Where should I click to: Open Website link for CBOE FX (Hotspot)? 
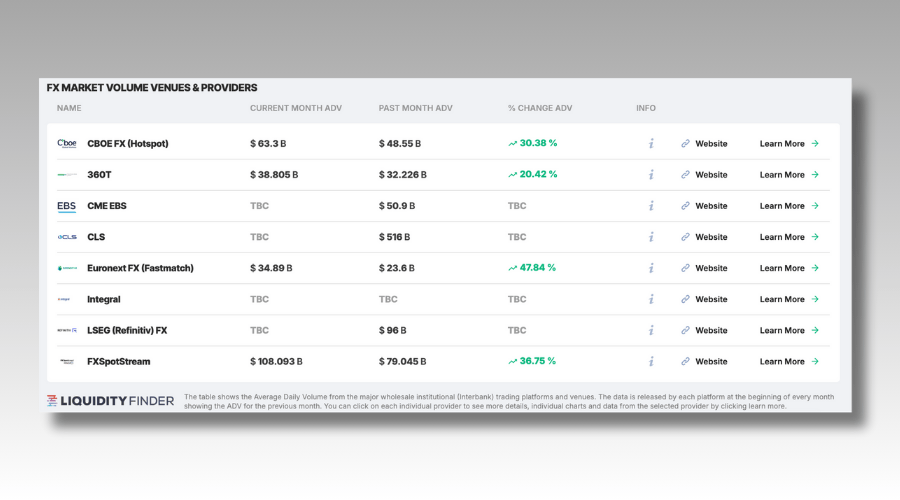704,143
